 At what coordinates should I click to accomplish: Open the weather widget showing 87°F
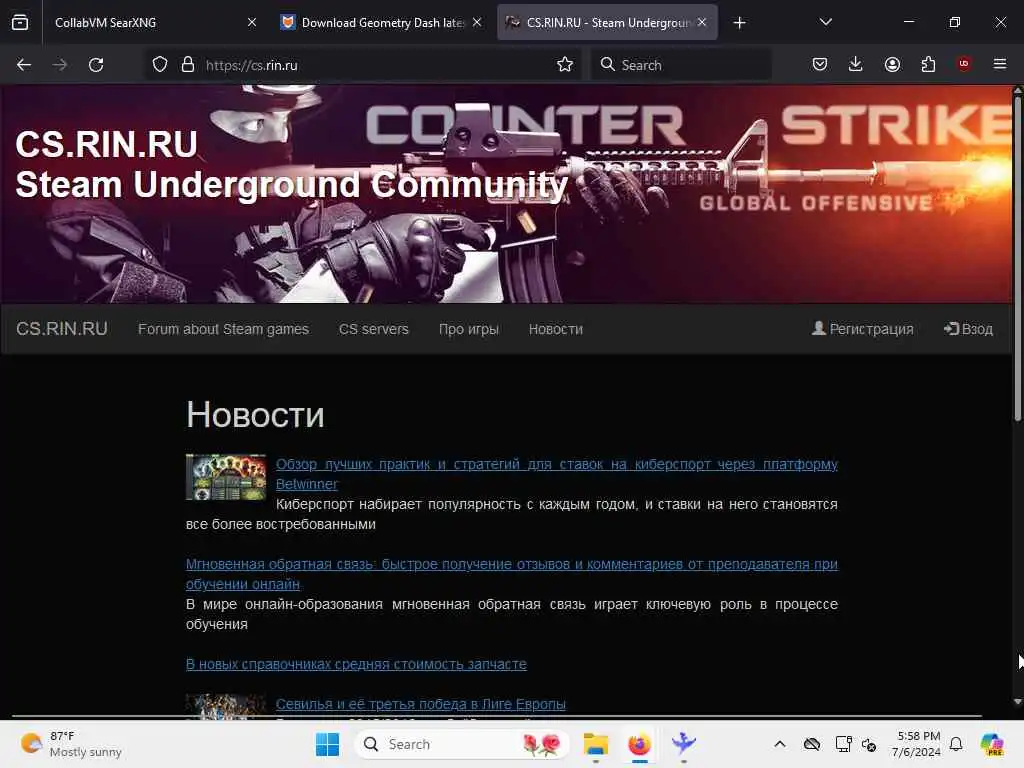pyautogui.click(x=71, y=744)
